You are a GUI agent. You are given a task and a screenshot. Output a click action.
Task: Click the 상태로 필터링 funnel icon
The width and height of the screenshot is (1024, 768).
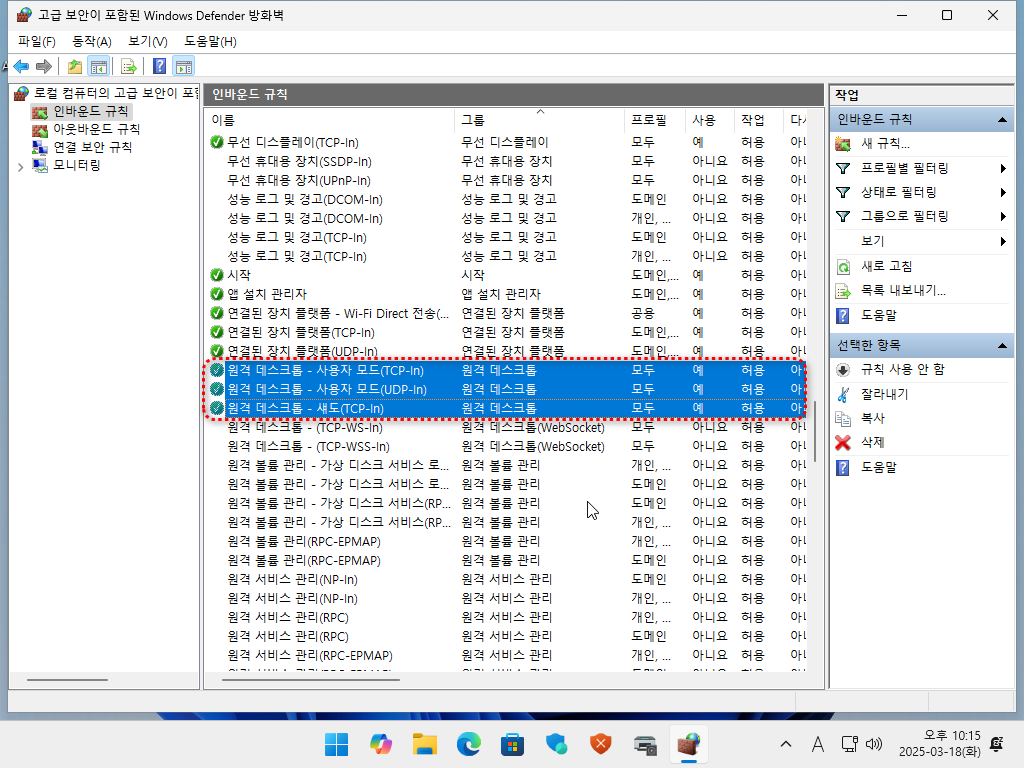point(843,193)
